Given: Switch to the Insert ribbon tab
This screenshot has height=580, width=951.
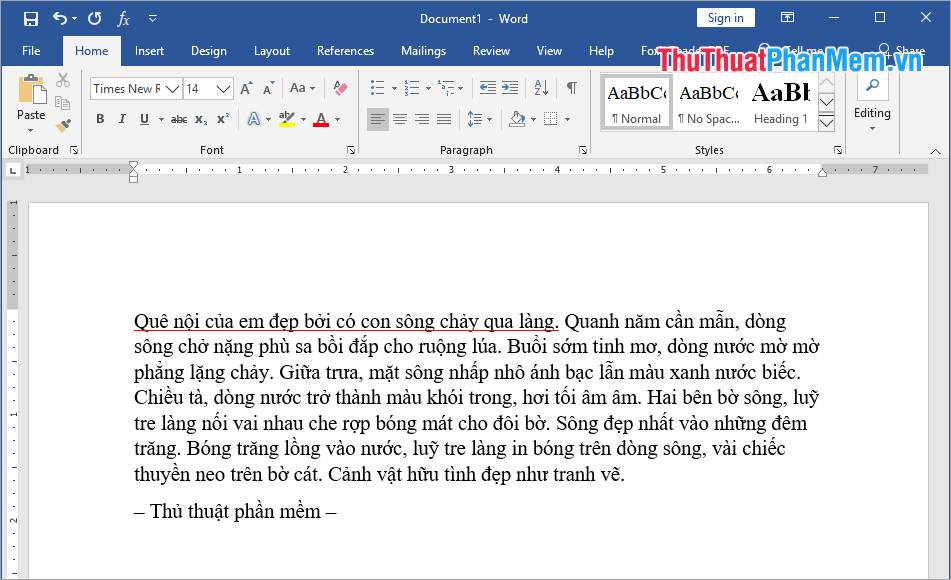Looking at the screenshot, I should (x=148, y=50).
